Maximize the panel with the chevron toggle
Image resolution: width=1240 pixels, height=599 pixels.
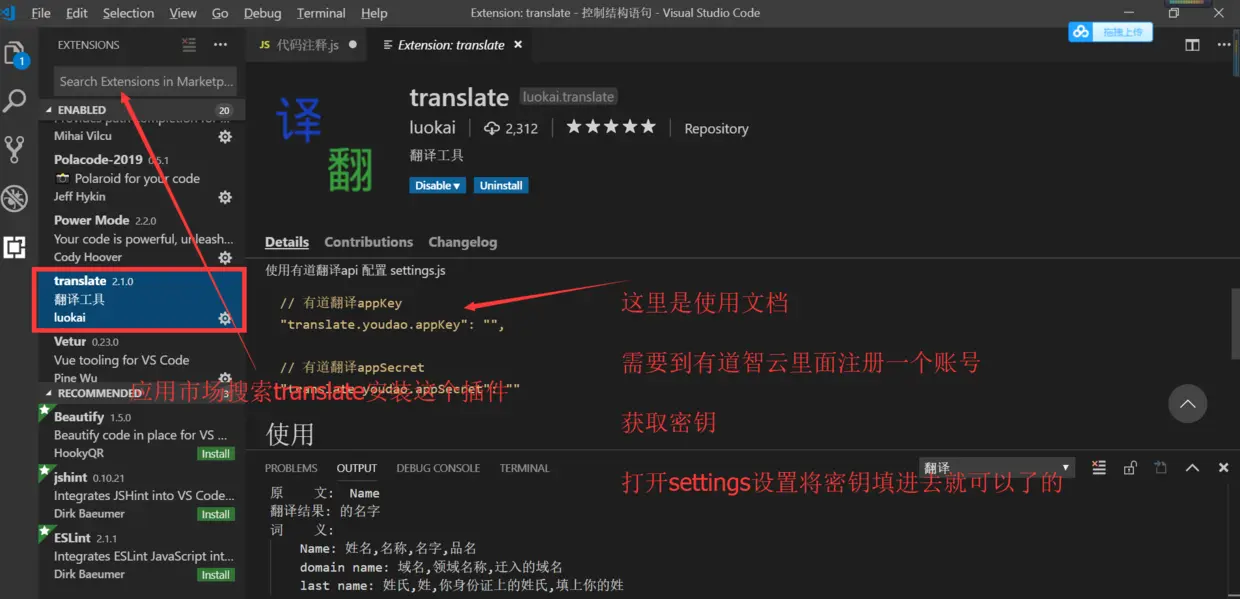1191,467
